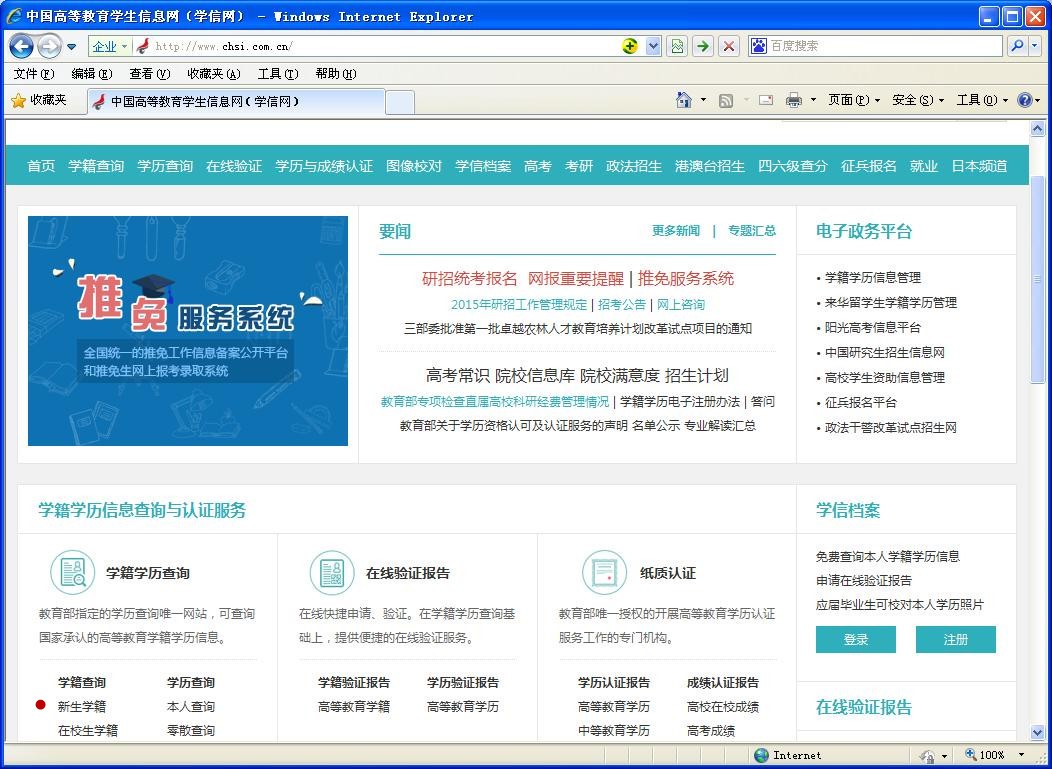The width and height of the screenshot is (1052, 769).
Task: Click the 学籍学历查询 magnifier document icon
Action: [x=72, y=573]
